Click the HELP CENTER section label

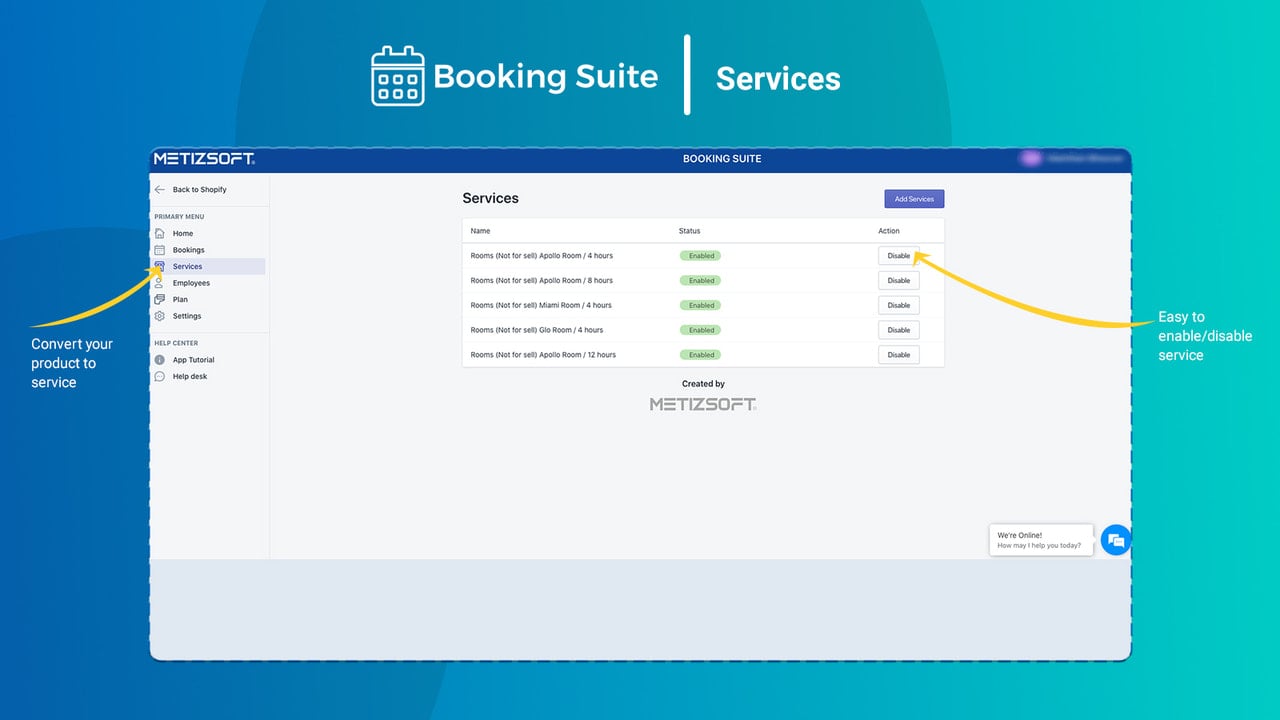coord(176,343)
